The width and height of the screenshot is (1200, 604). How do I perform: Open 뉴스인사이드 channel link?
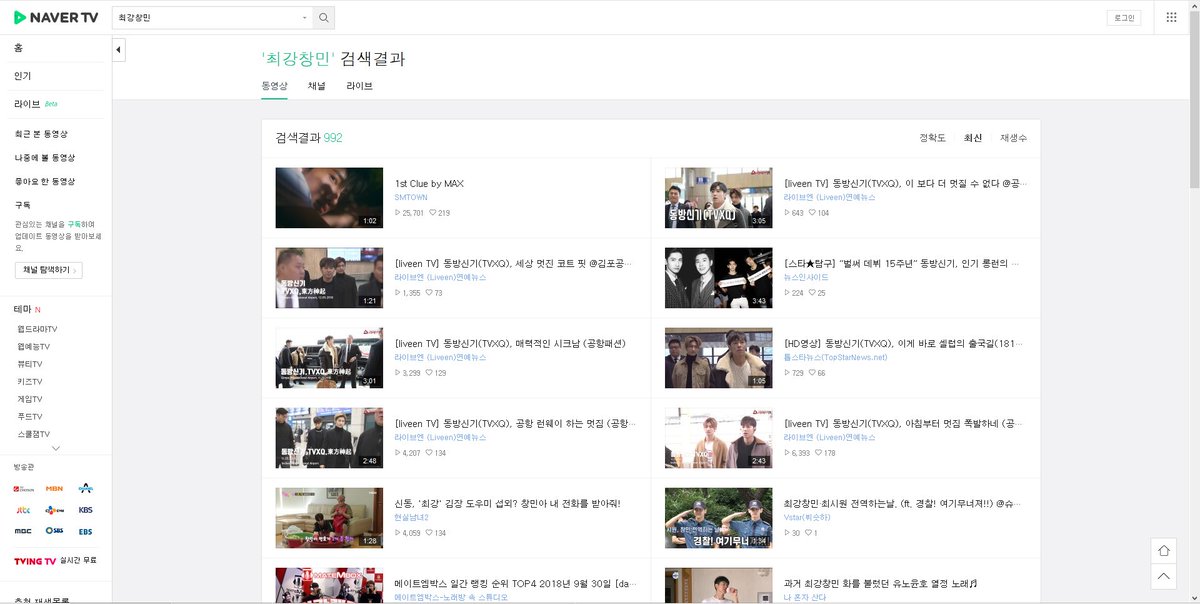tap(807, 278)
